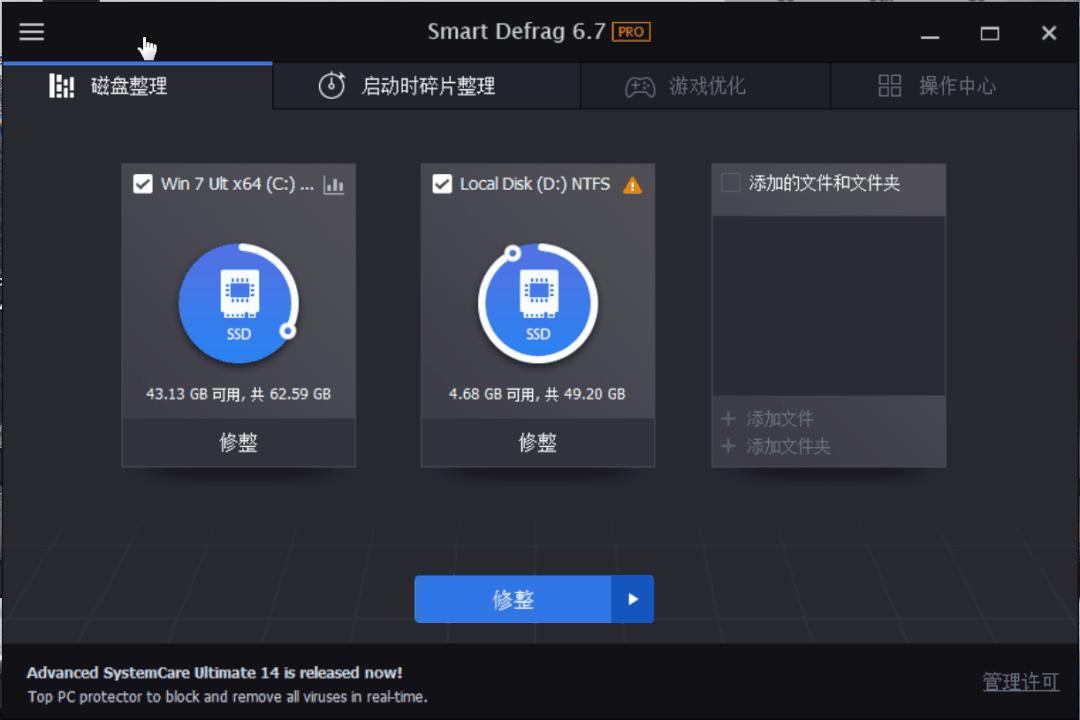Click the SSD circular icon for drive D:
This screenshot has width=1080, height=720.
pyautogui.click(x=538, y=303)
